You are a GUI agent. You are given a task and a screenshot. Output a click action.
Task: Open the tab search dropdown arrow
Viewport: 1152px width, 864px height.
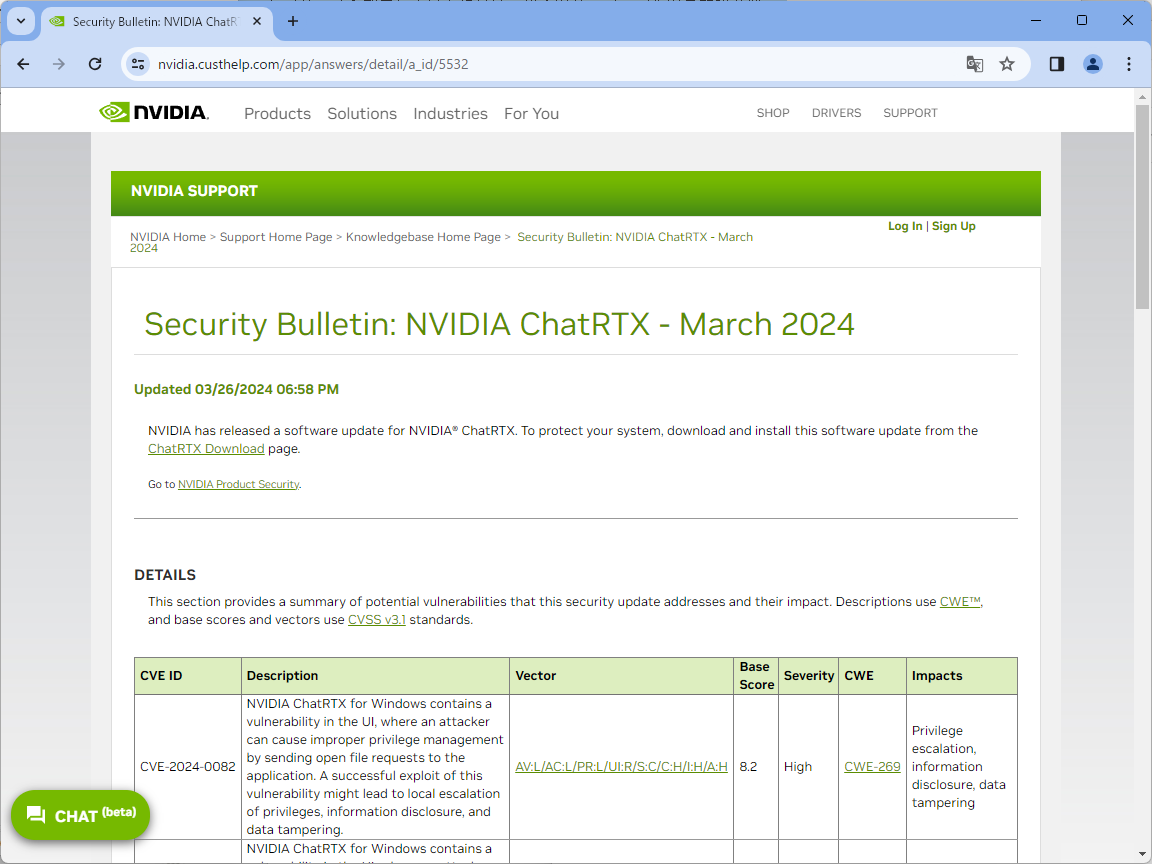(x=21, y=21)
